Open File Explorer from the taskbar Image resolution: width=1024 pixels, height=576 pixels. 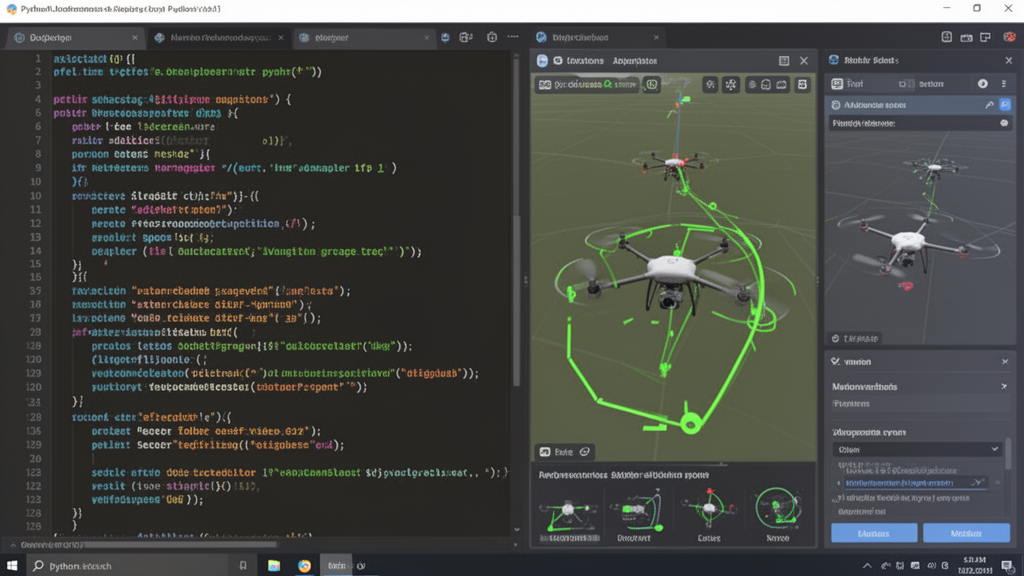(274, 565)
